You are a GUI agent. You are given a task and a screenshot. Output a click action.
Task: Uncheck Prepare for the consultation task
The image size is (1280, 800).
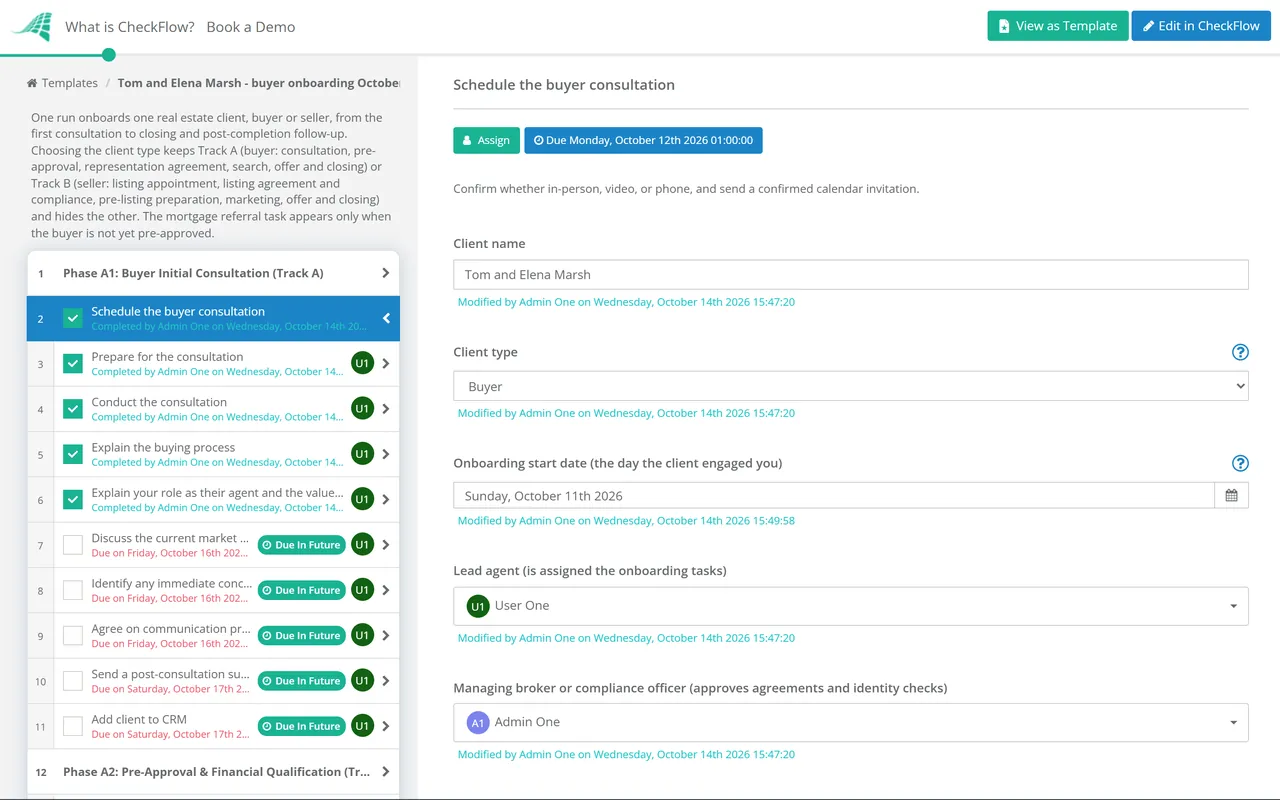pyautogui.click(x=73, y=364)
